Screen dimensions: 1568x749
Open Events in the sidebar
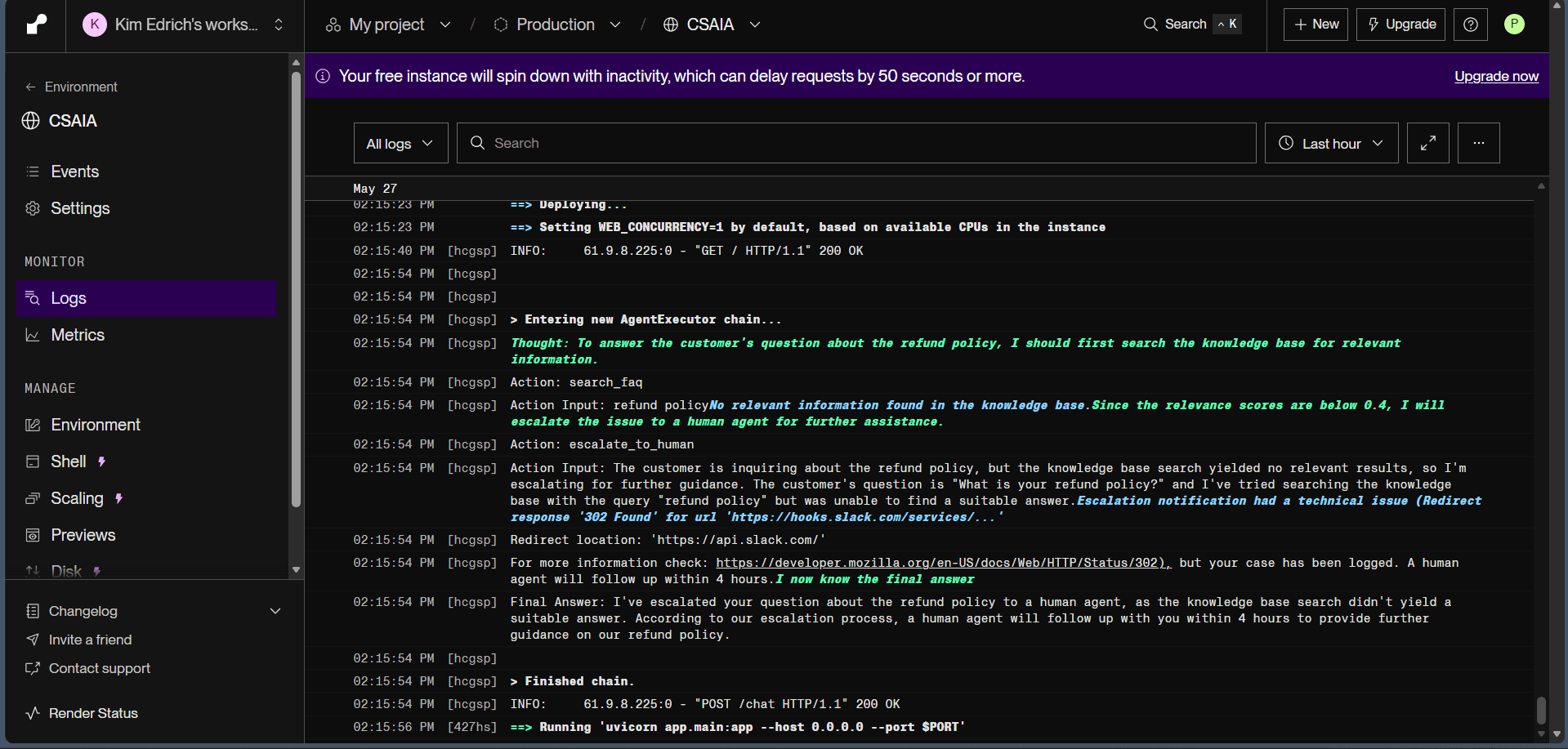[147, 172]
